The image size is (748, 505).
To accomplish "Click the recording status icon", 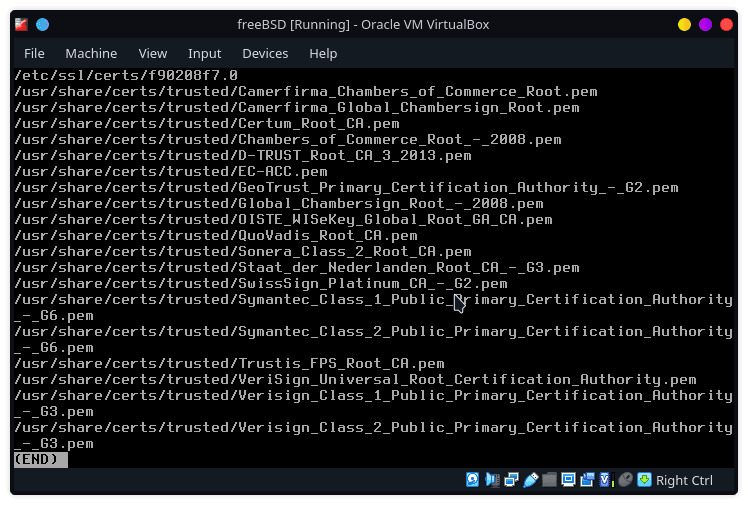I will 587,480.
